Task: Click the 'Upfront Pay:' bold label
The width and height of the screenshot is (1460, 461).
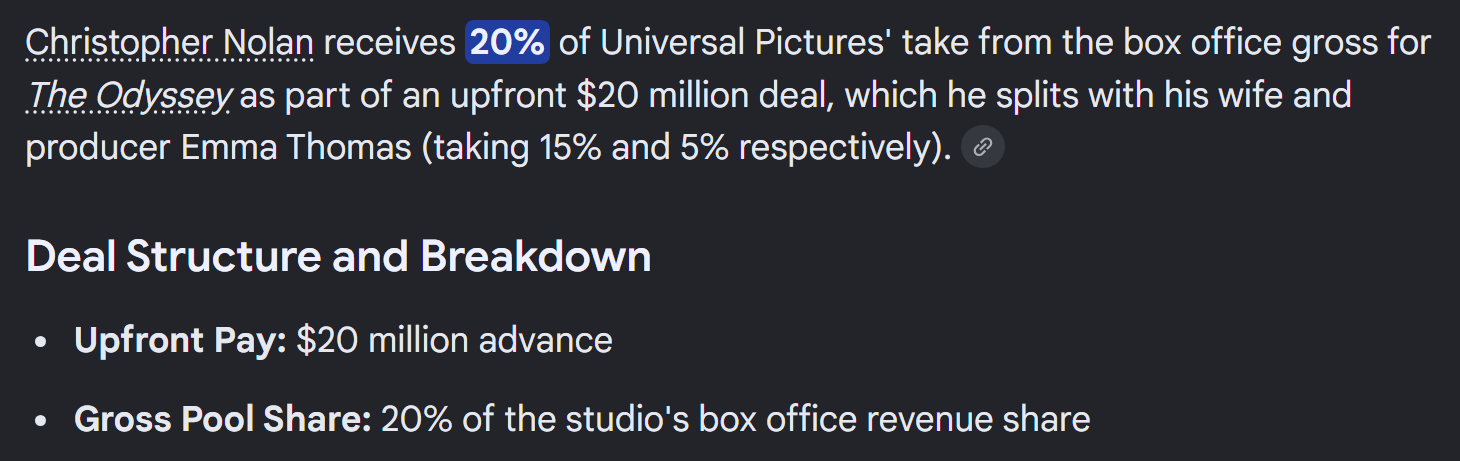Action: [180, 340]
